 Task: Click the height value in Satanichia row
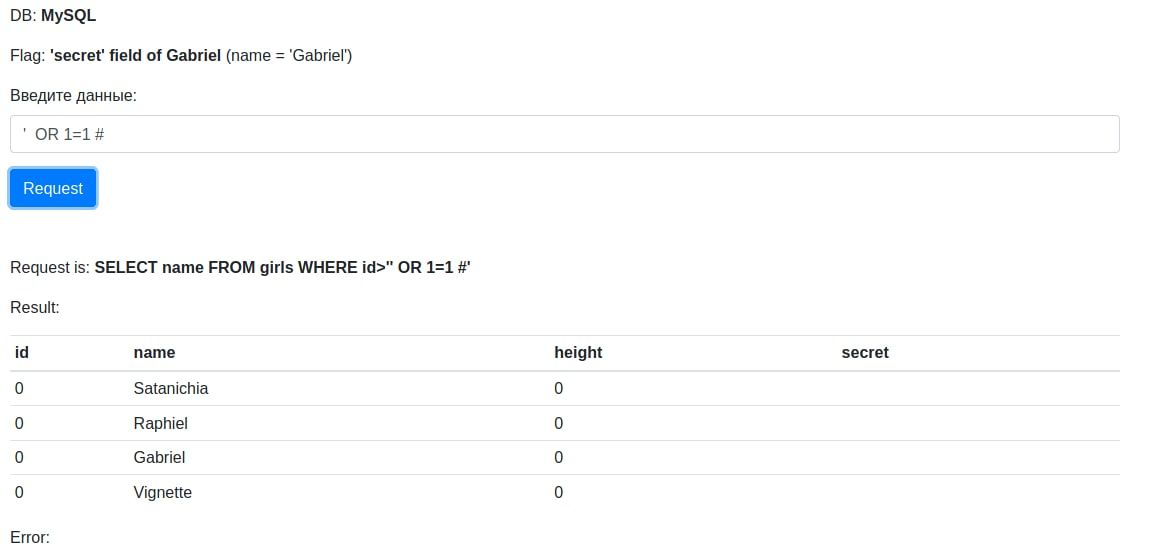558,388
